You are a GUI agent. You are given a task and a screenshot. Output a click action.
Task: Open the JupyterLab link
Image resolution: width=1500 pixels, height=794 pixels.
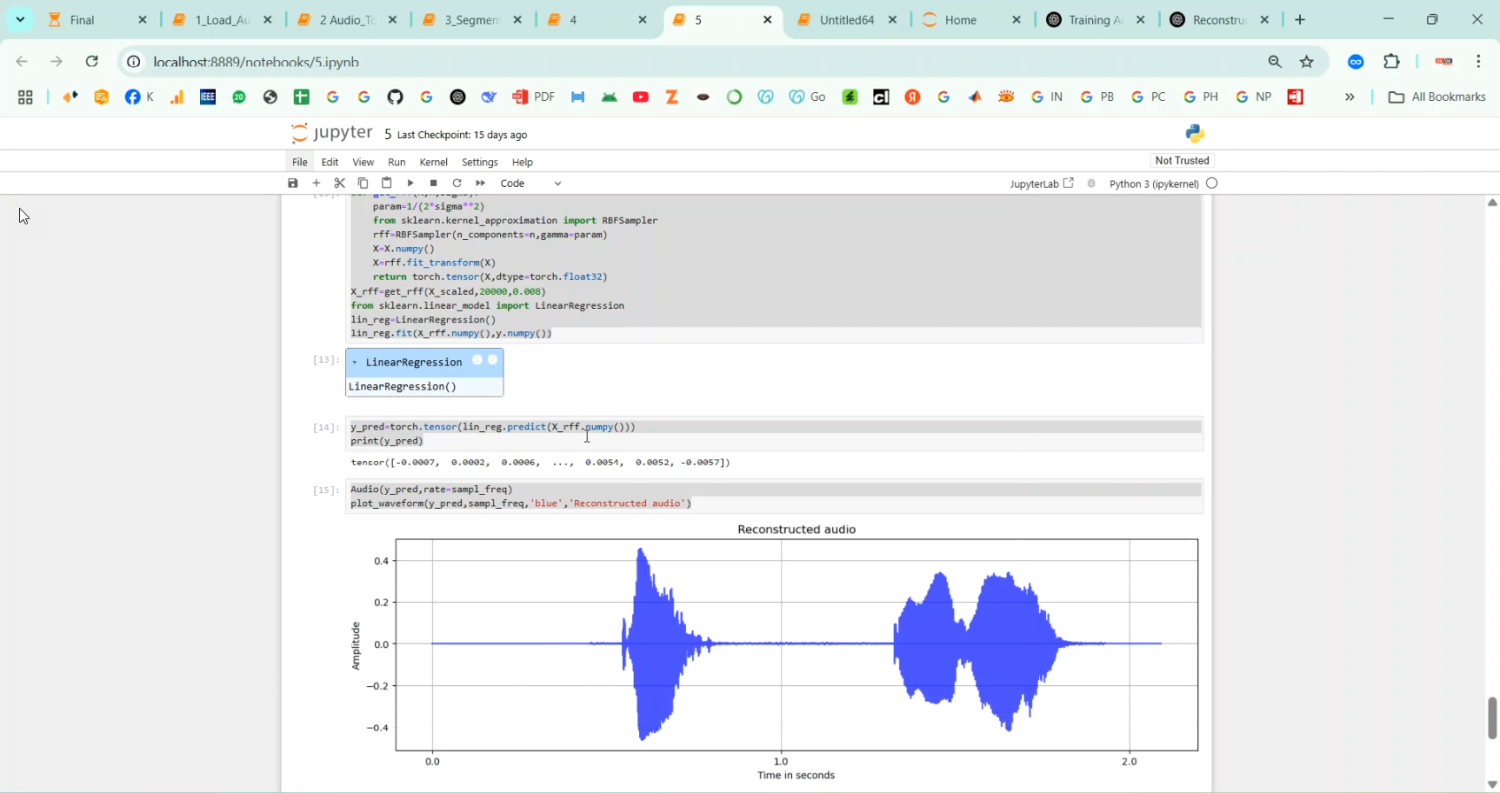(x=1041, y=183)
